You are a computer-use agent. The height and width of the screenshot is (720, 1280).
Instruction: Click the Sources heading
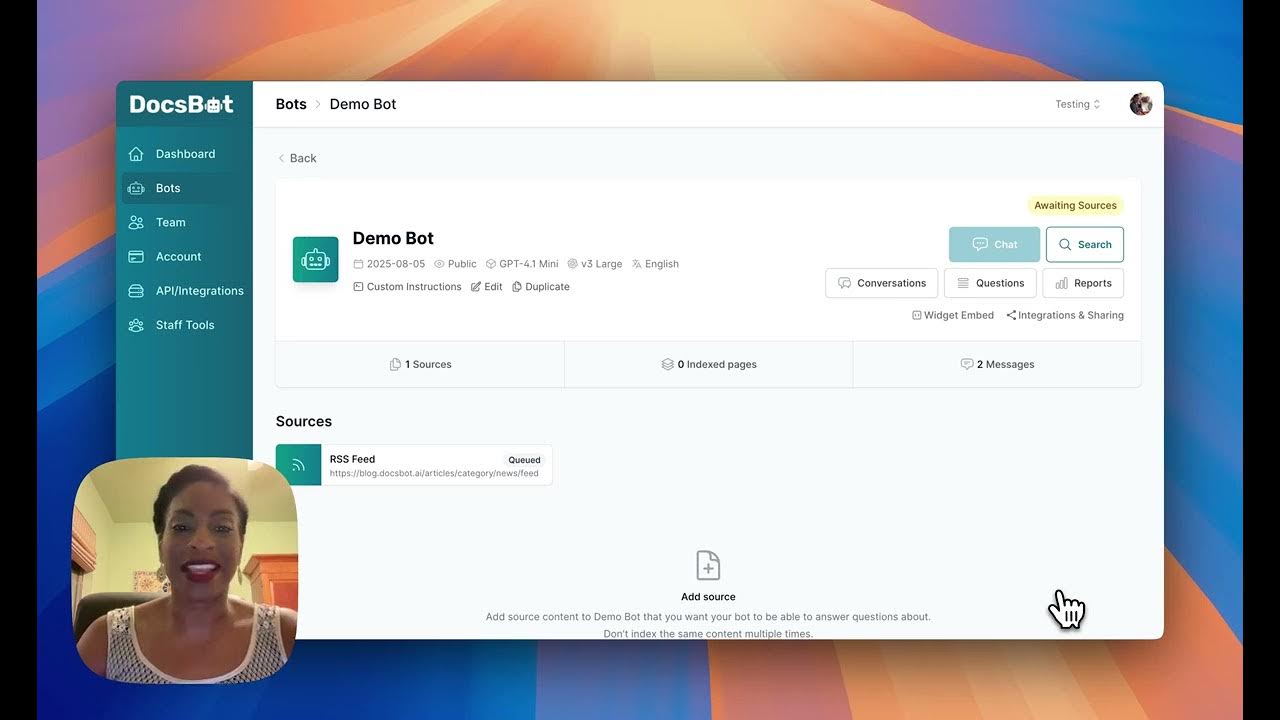304,421
